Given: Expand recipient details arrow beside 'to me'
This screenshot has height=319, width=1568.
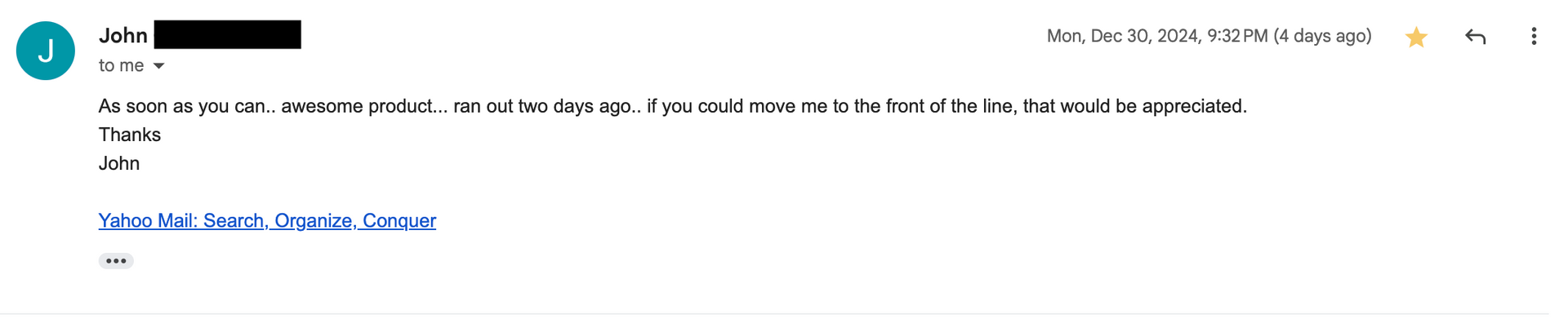Looking at the screenshot, I should [x=159, y=66].
